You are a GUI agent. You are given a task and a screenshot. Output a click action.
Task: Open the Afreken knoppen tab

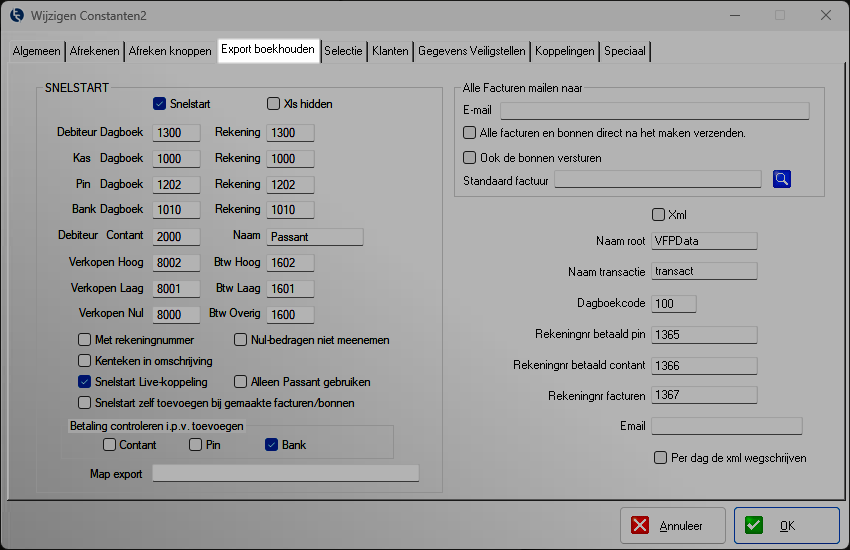pyautogui.click(x=171, y=51)
